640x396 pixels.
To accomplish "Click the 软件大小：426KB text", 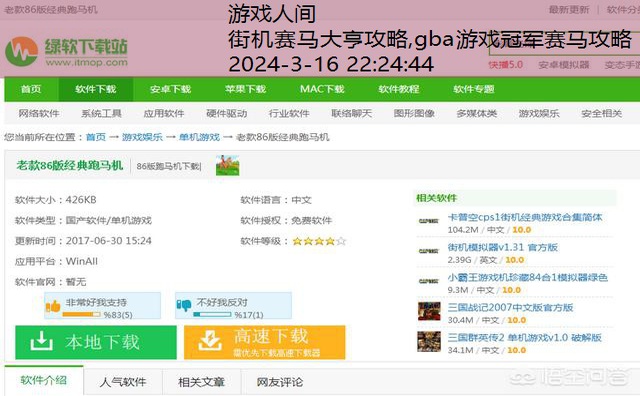I will point(56,200).
